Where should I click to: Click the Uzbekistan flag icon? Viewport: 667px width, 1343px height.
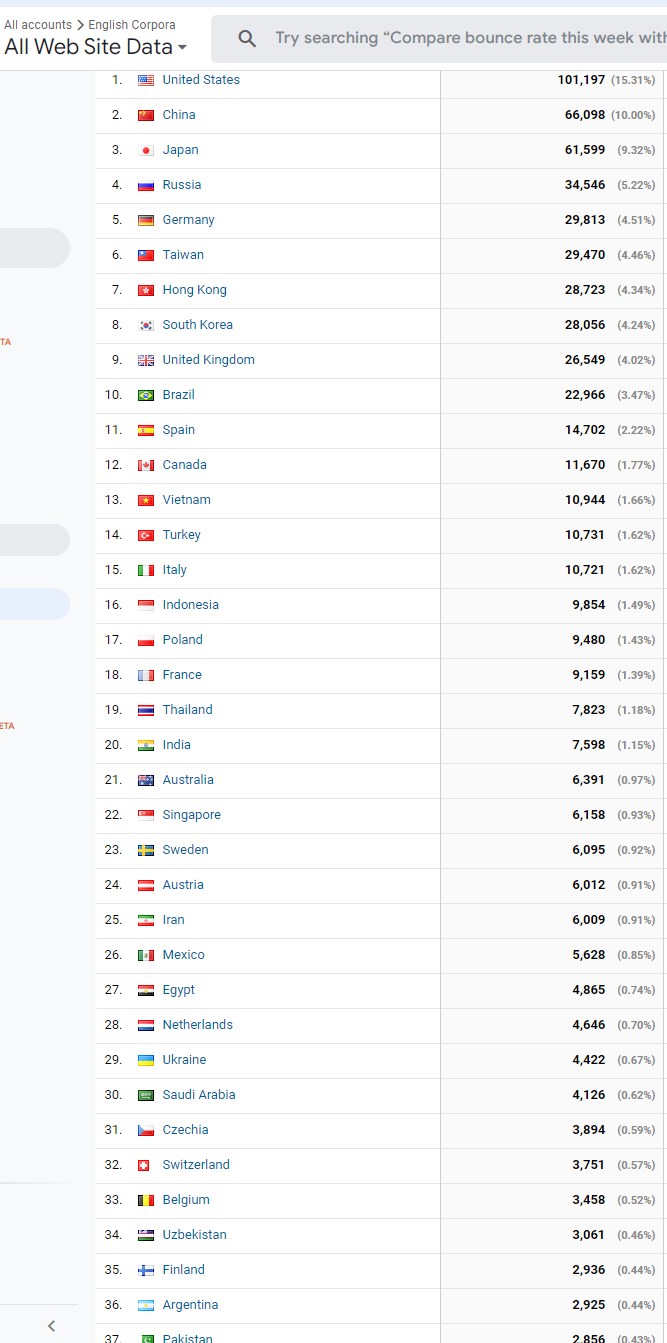pyautogui.click(x=146, y=1235)
